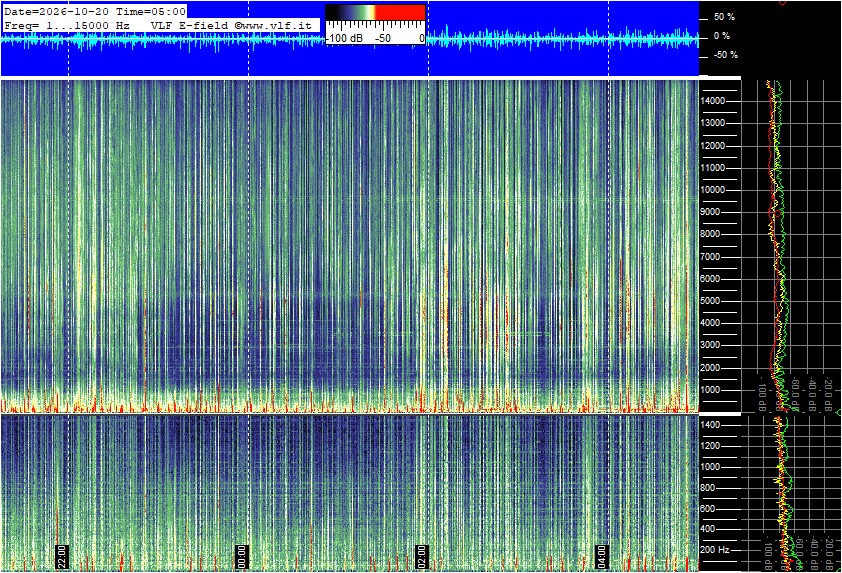Click the 1200 label on lower spectrogram axis
Image resolution: width=842 pixels, height=573 pixels.
[x=710, y=446]
